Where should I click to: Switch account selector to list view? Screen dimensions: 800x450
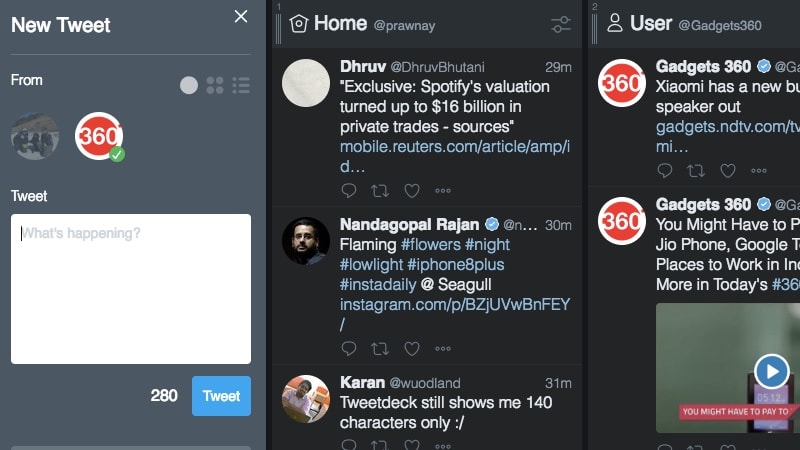coord(241,85)
